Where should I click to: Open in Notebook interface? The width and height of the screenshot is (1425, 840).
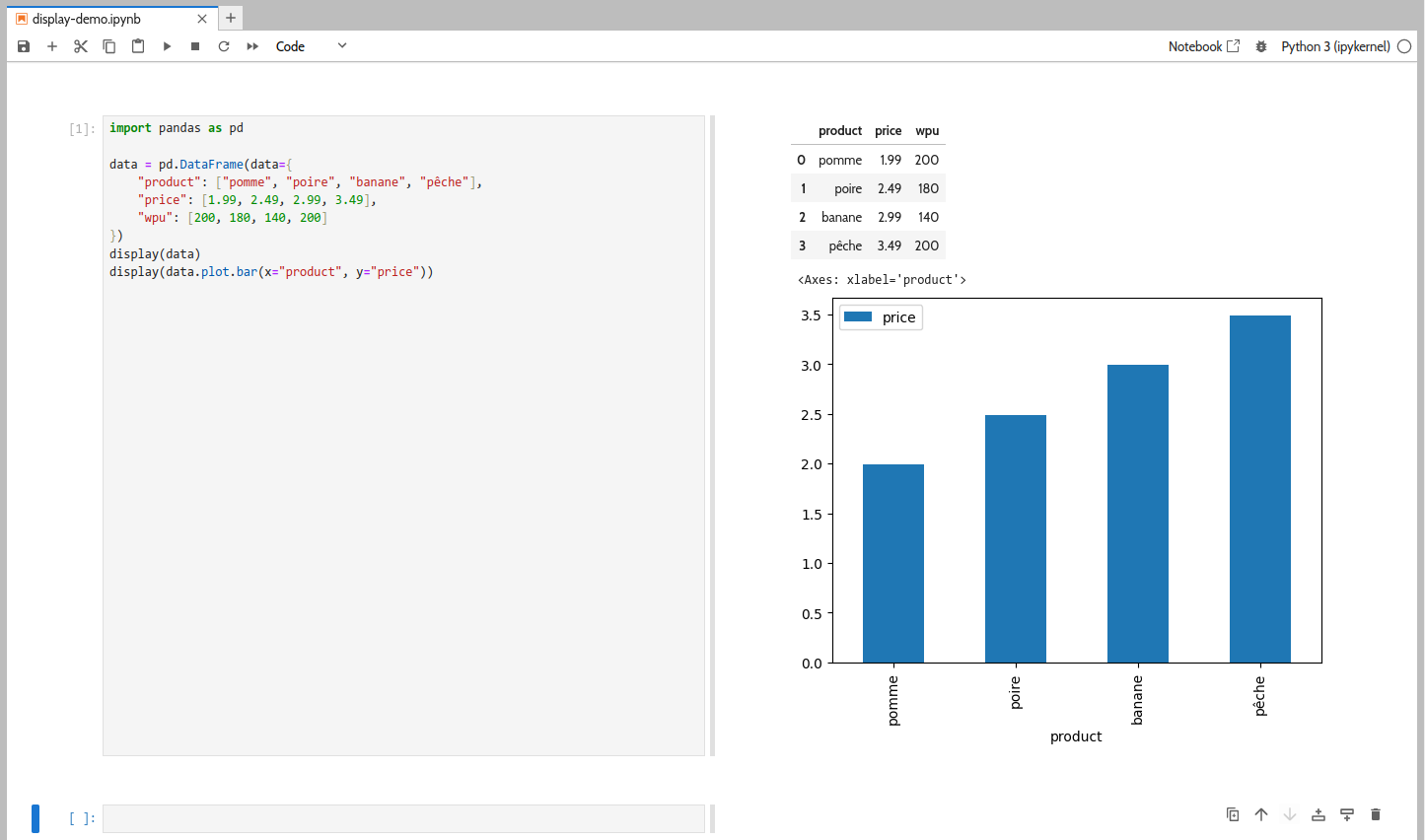[1203, 46]
